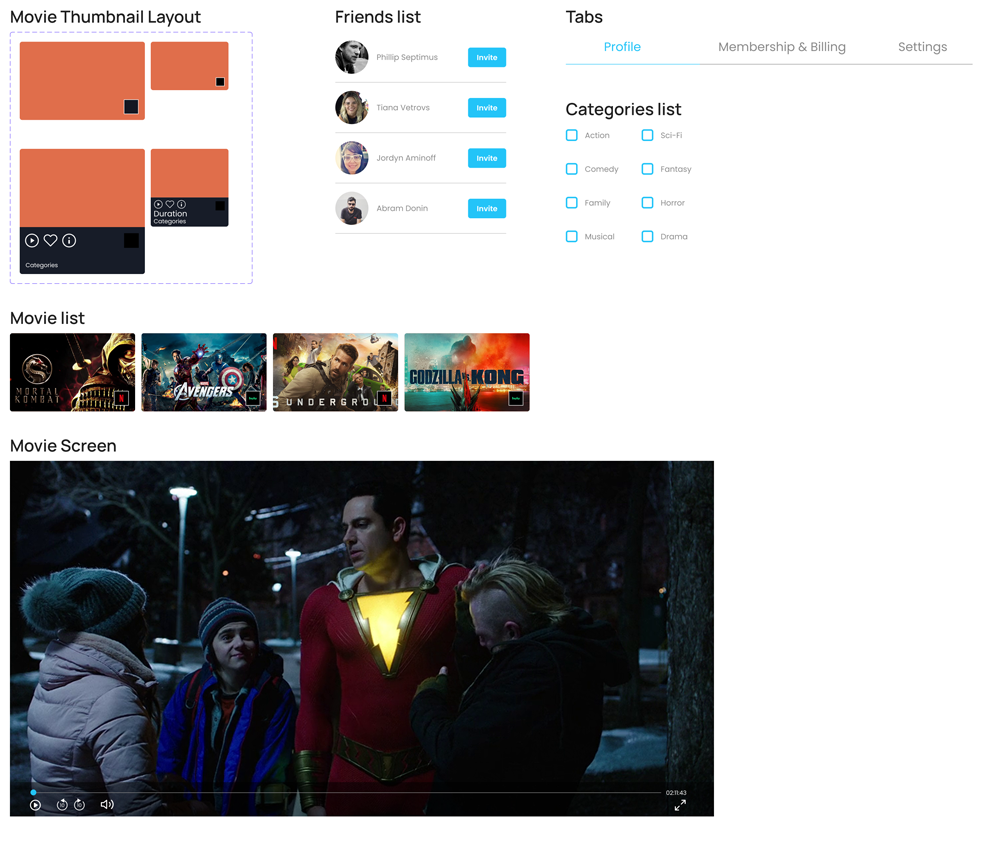The width and height of the screenshot is (1000, 848).
Task: Select the Profile tab
Action: pyautogui.click(x=622, y=47)
